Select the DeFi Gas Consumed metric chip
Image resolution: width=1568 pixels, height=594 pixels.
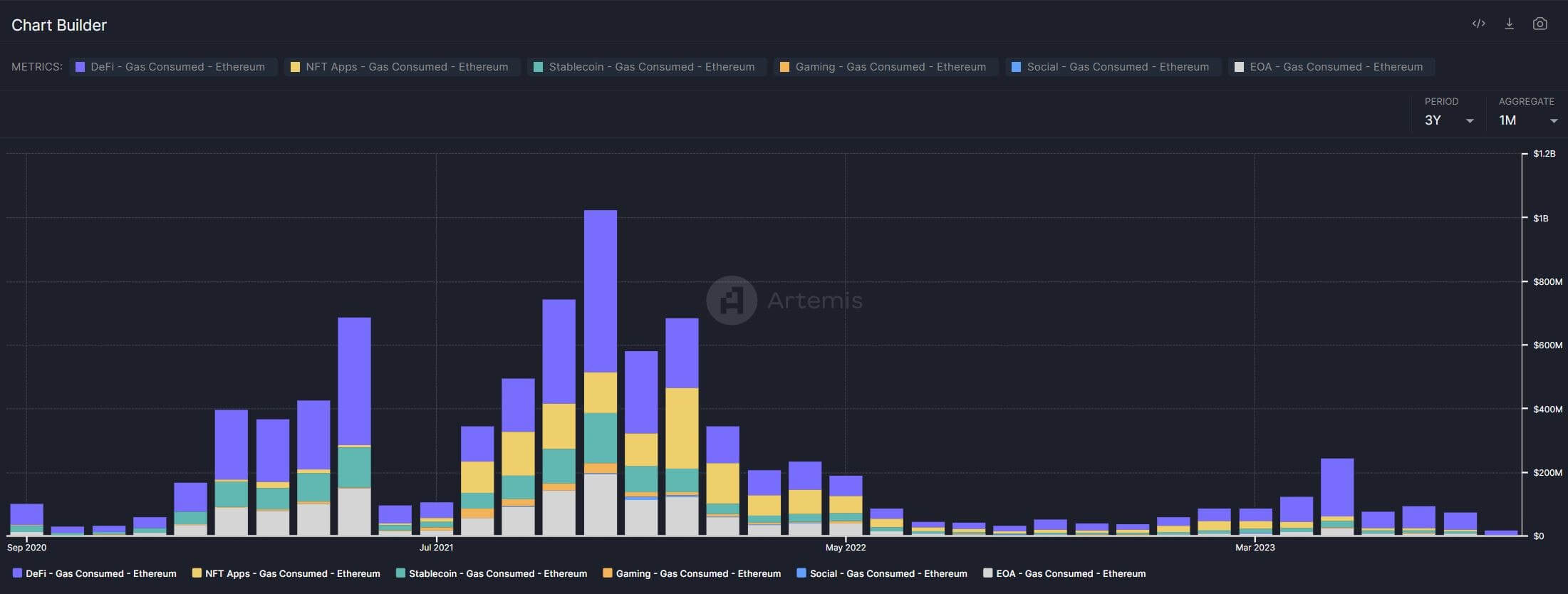[x=172, y=67]
